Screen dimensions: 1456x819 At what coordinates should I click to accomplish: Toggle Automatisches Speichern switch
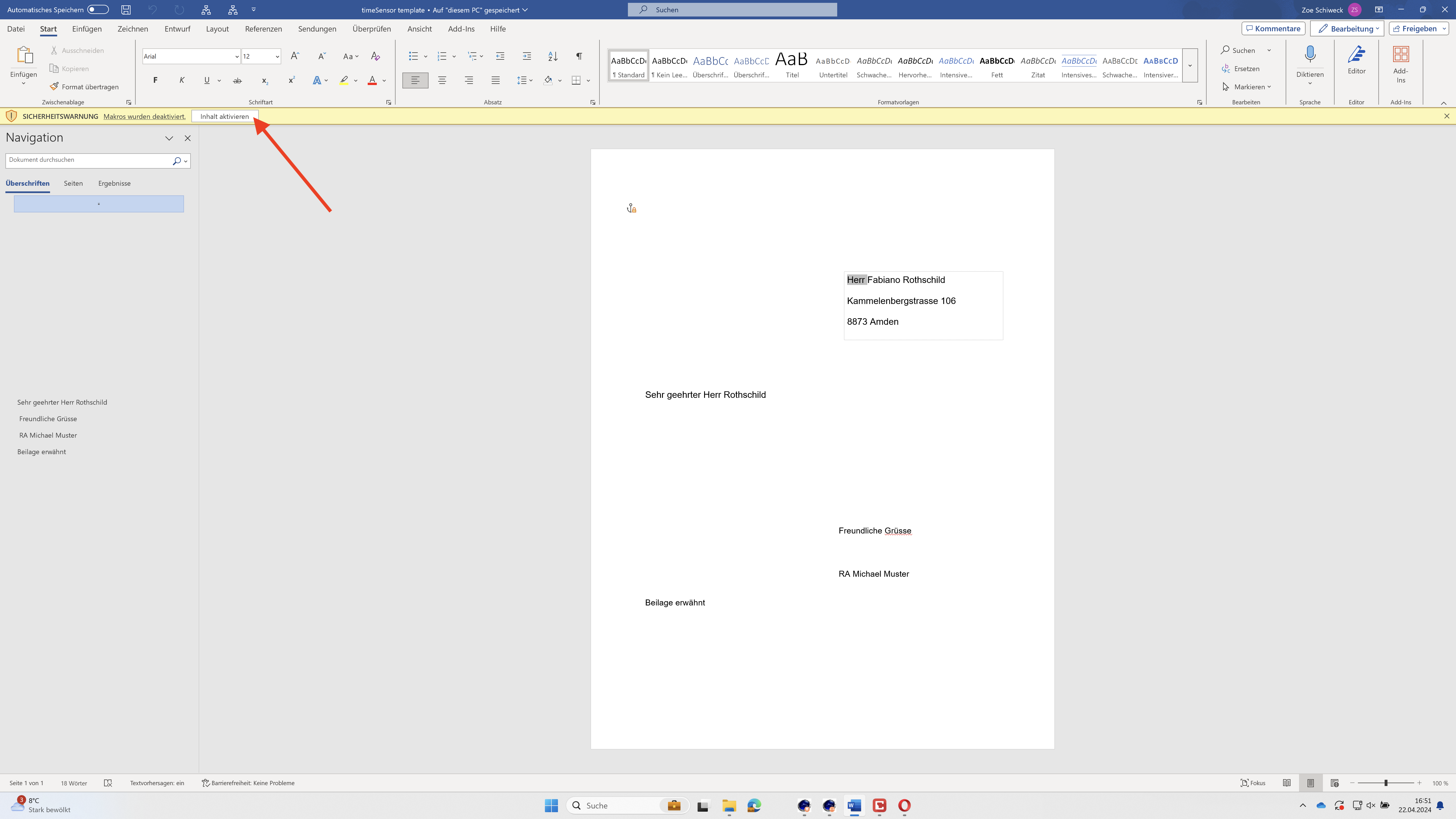coord(98,10)
